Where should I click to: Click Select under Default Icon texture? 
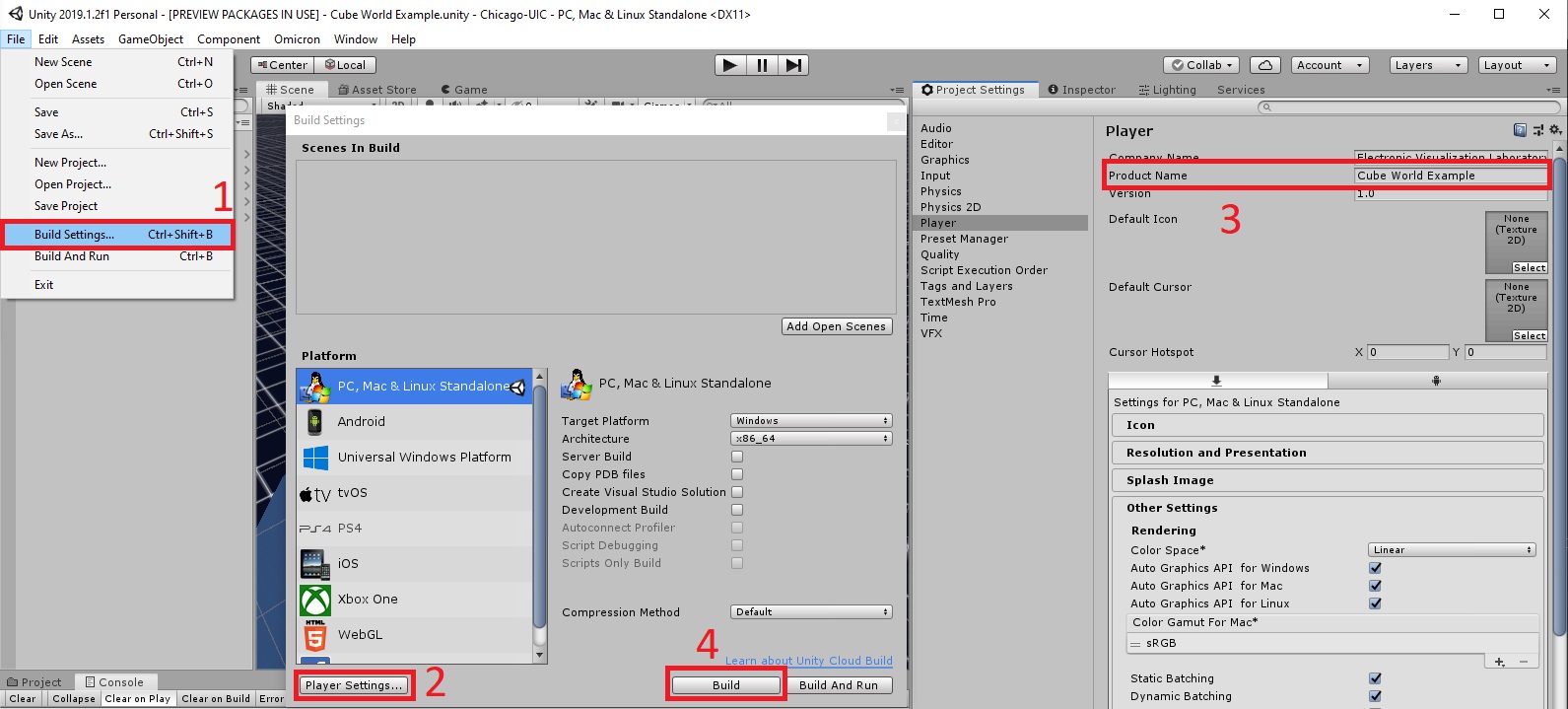coord(1529,268)
